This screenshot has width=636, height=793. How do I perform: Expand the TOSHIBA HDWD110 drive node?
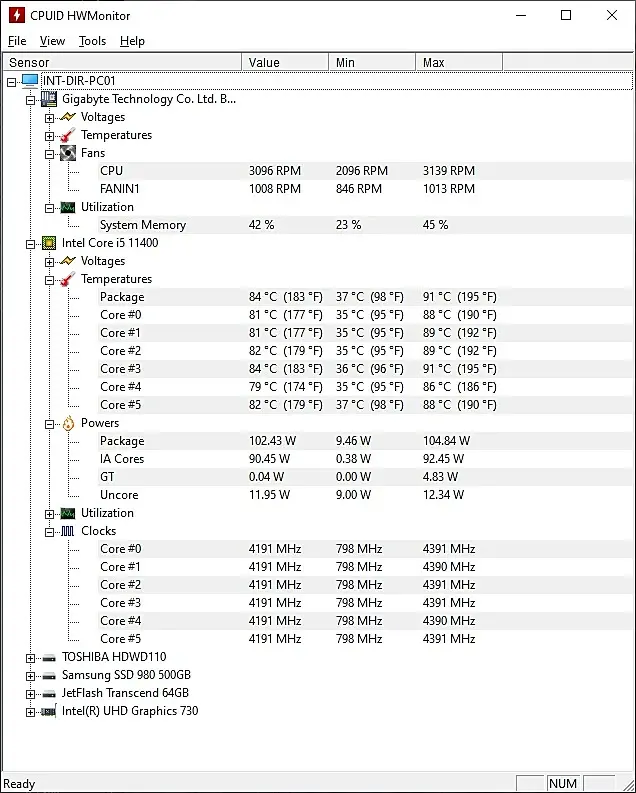30,657
